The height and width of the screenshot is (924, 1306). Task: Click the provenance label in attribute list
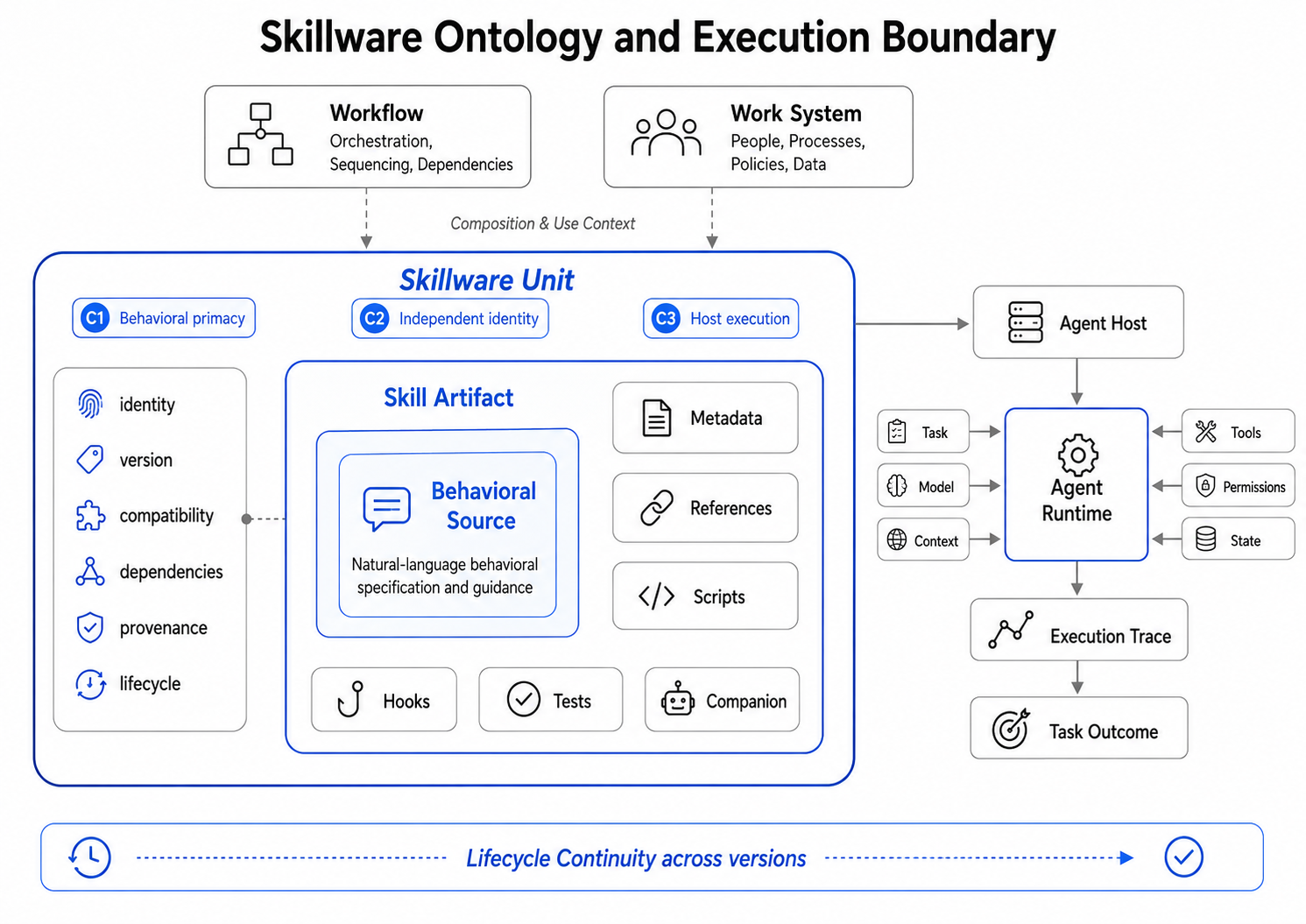click(164, 628)
